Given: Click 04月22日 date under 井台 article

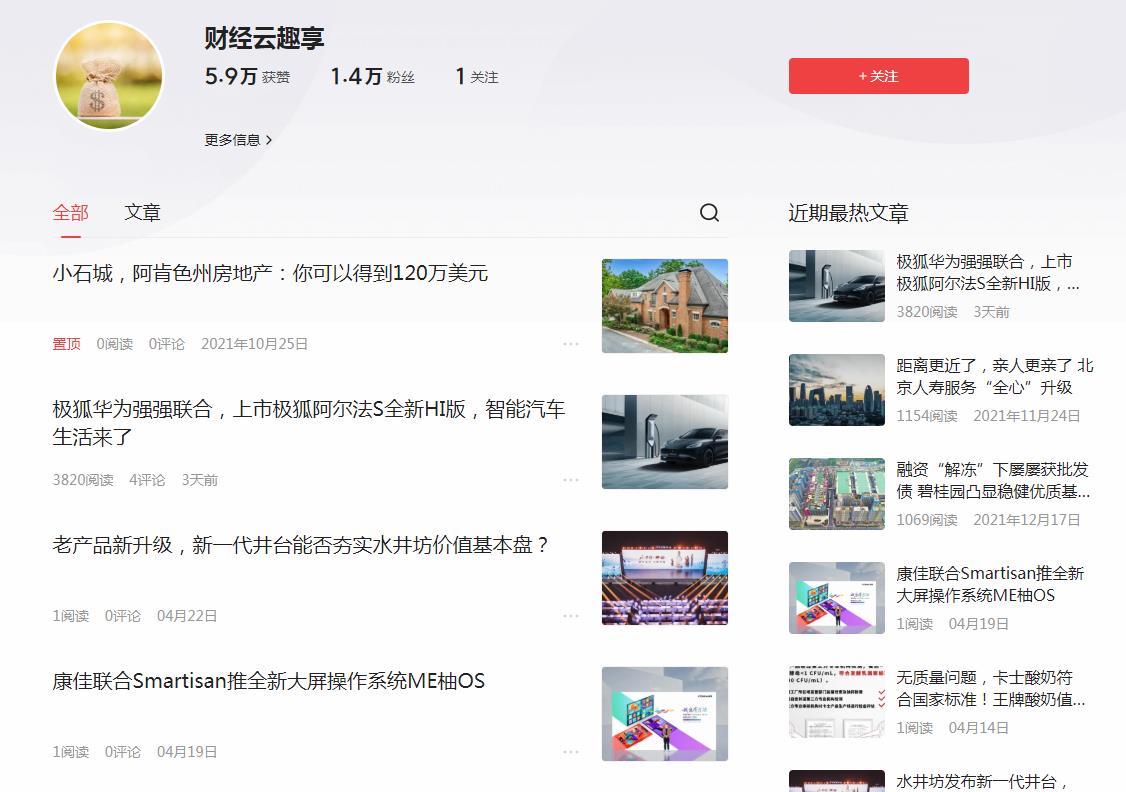Looking at the screenshot, I should [x=187, y=616].
